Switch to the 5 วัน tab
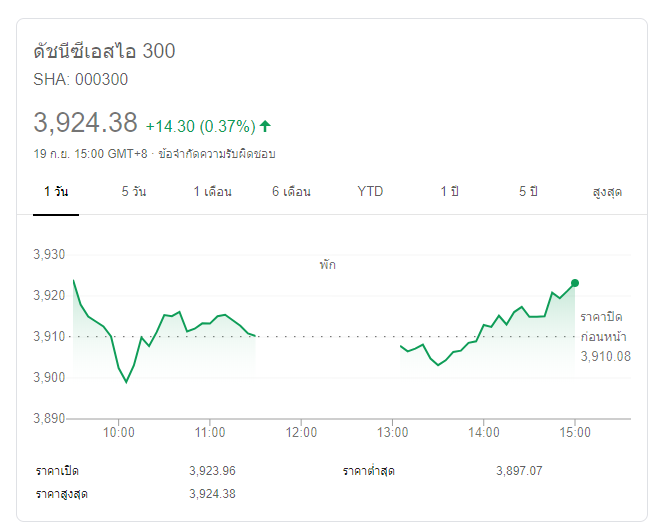The image size is (658, 532). pyautogui.click(x=133, y=191)
